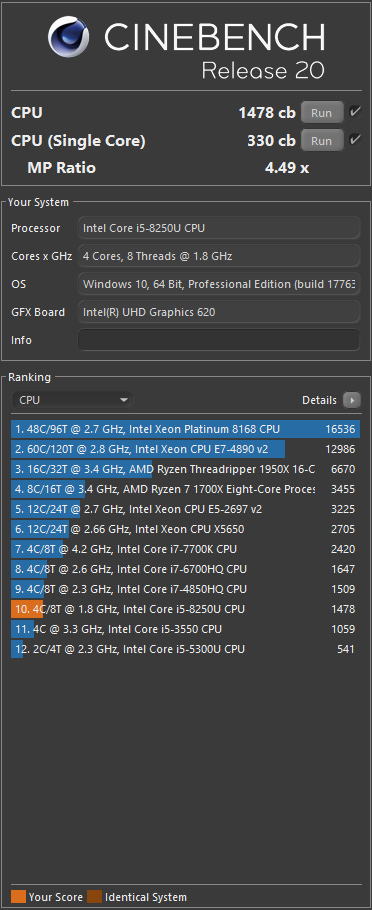Run the CPU multi-core benchmark
The image size is (372, 910).
pos(322,113)
